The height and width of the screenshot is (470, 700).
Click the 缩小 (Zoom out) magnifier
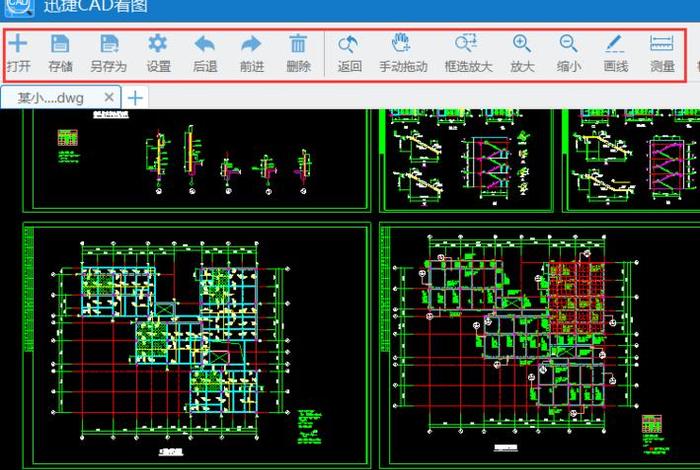pos(568,44)
